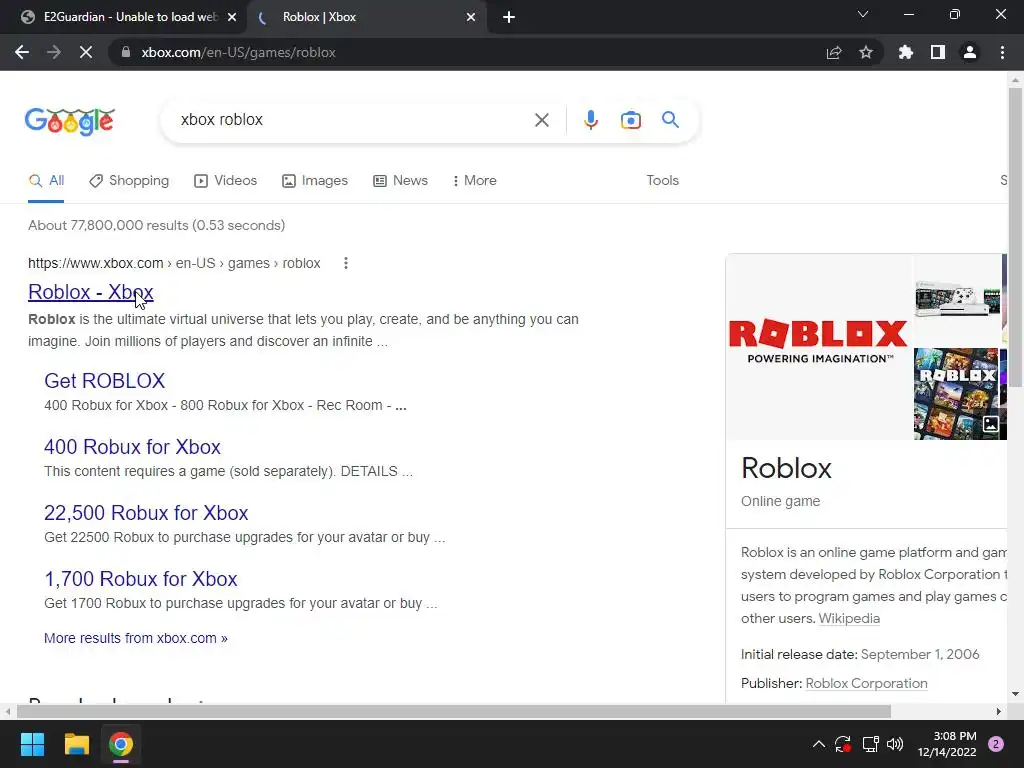The image size is (1024, 768).
Task: Submit search with magnifier icon
Action: click(x=670, y=120)
